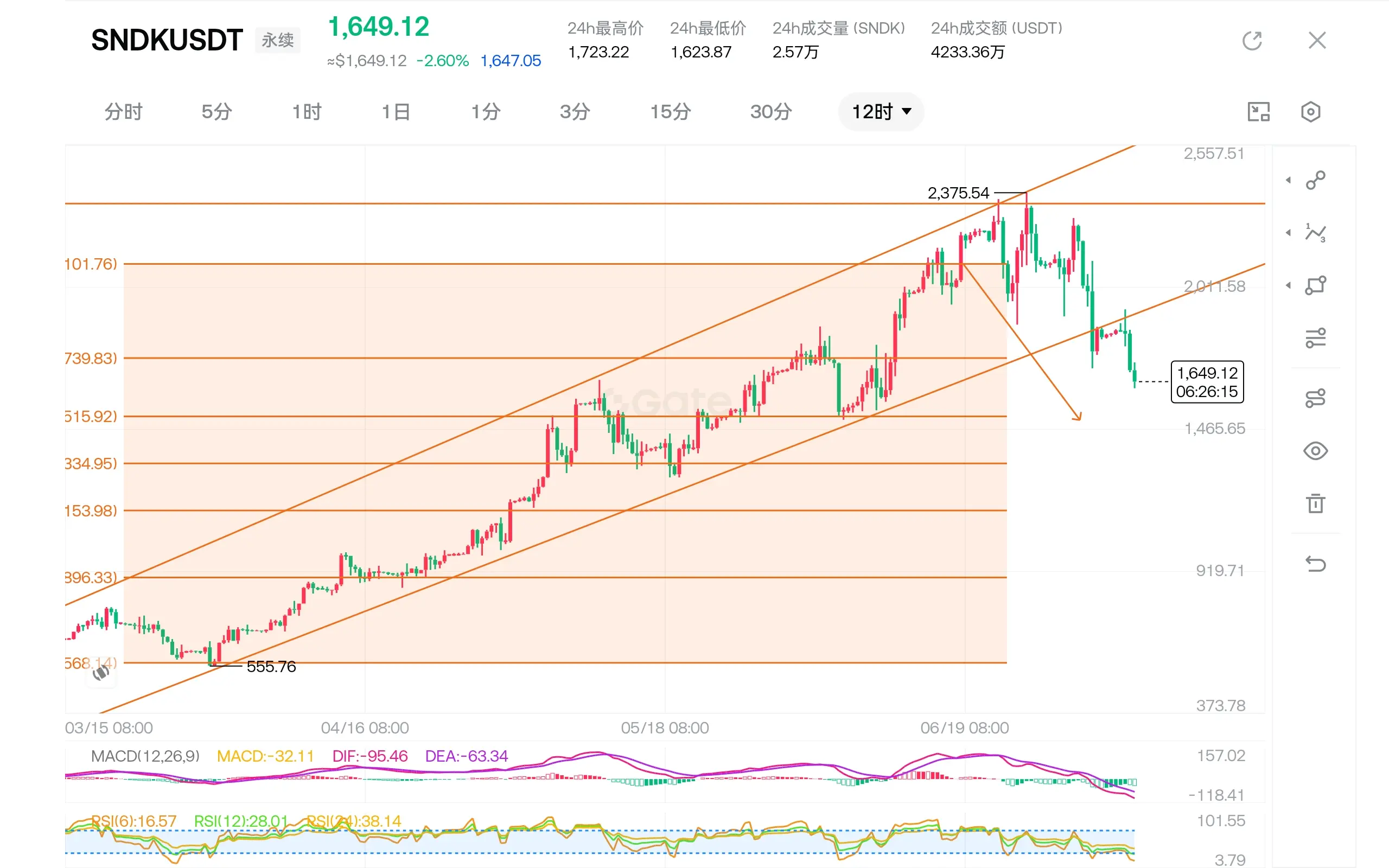Click the current price tag showing 06:26:15
Screen dimensions: 1389x868
(1207, 382)
